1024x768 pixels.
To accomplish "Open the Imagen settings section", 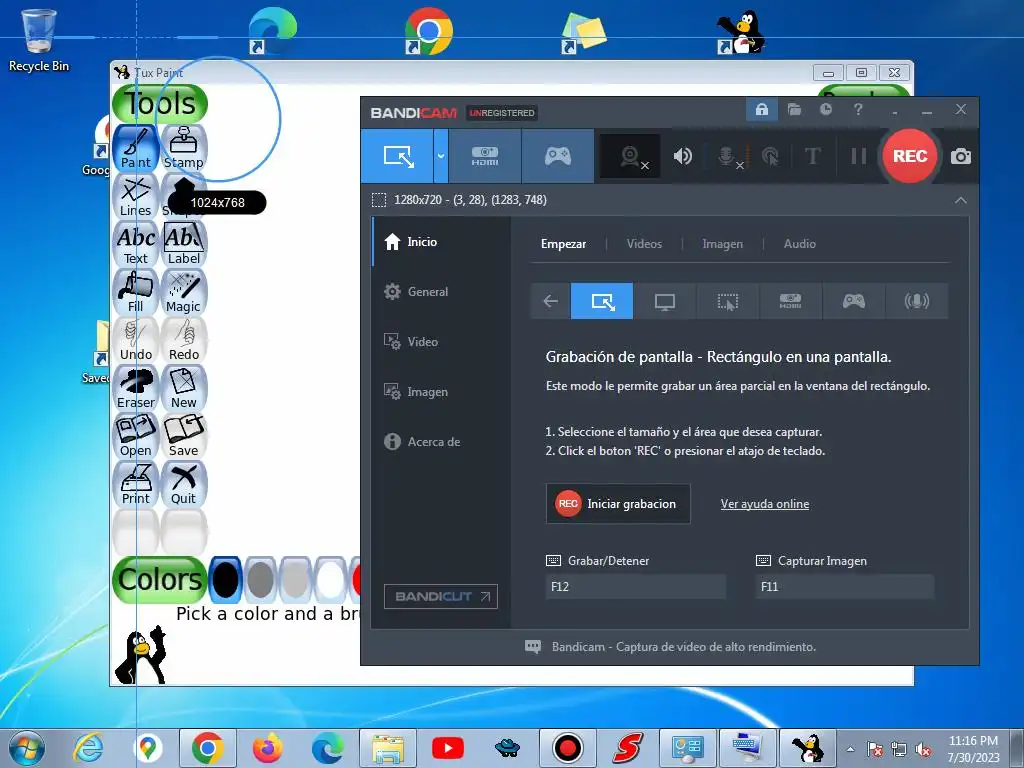I will click(x=441, y=392).
